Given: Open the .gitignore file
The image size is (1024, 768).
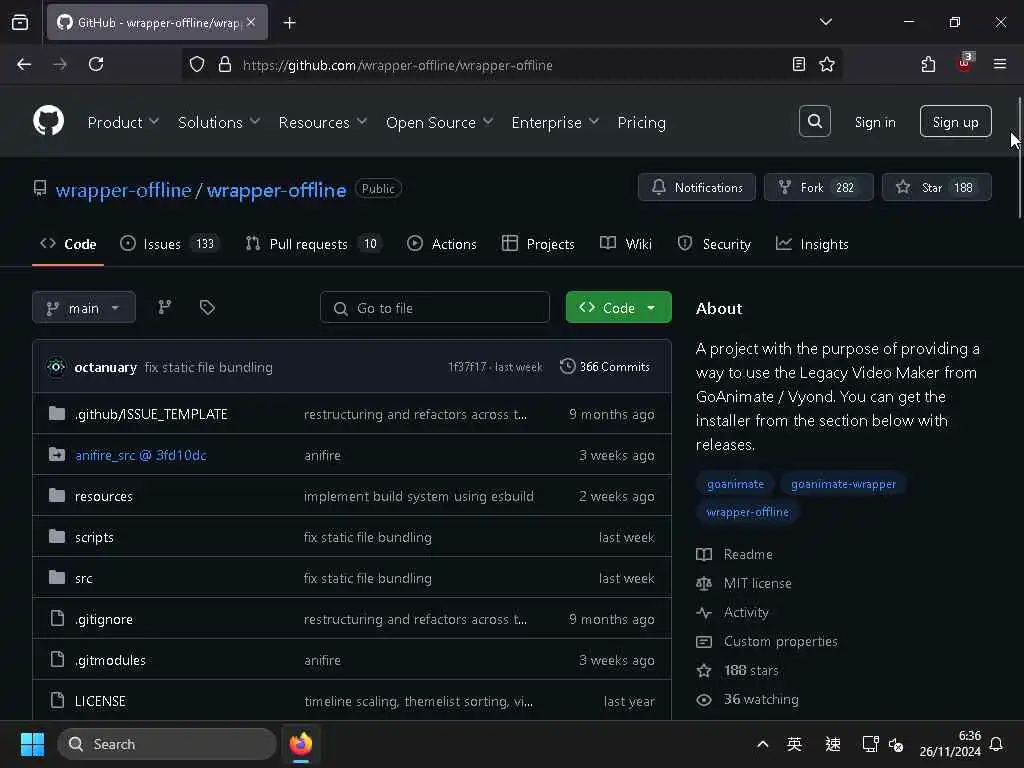Looking at the screenshot, I should [103, 619].
